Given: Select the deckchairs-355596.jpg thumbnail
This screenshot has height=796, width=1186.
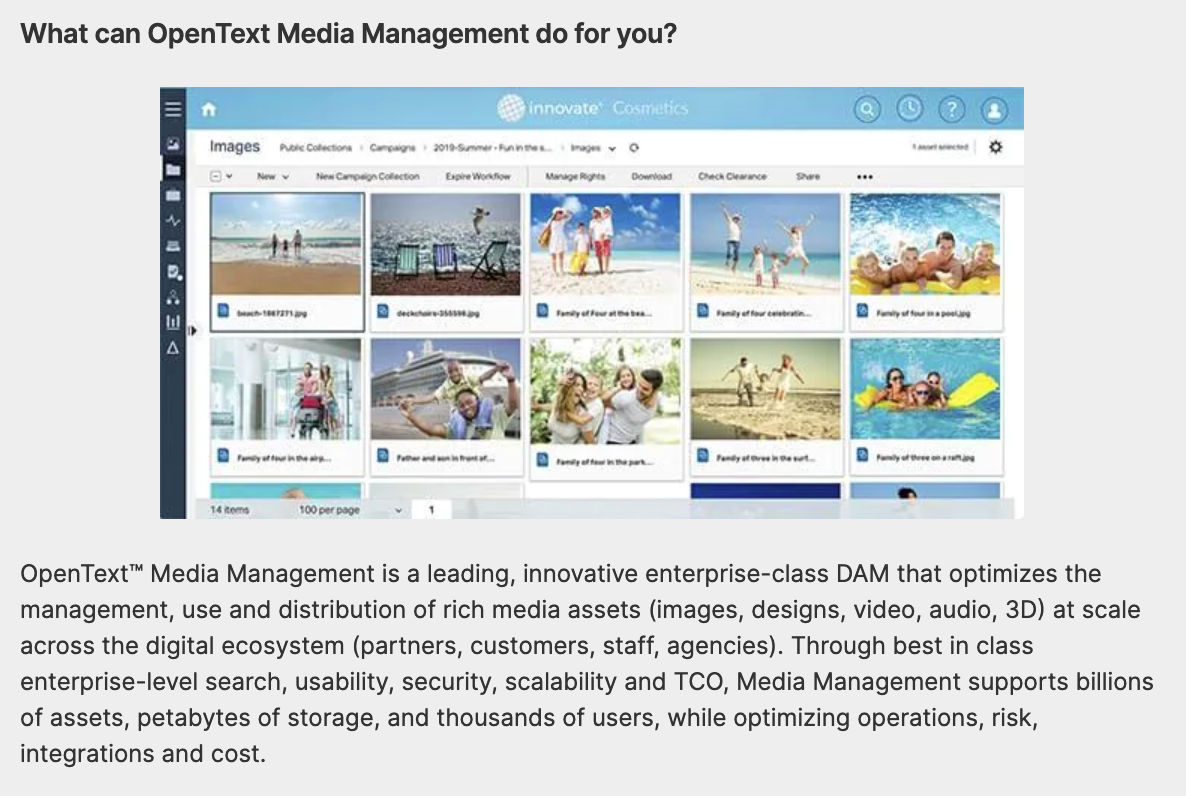Looking at the screenshot, I should tap(446, 245).
